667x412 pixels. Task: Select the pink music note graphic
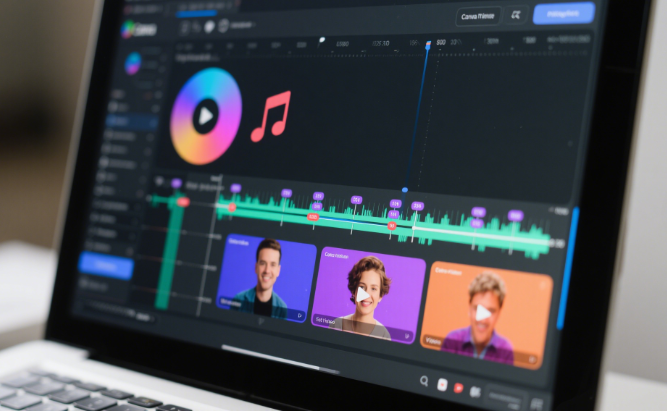coord(271,116)
